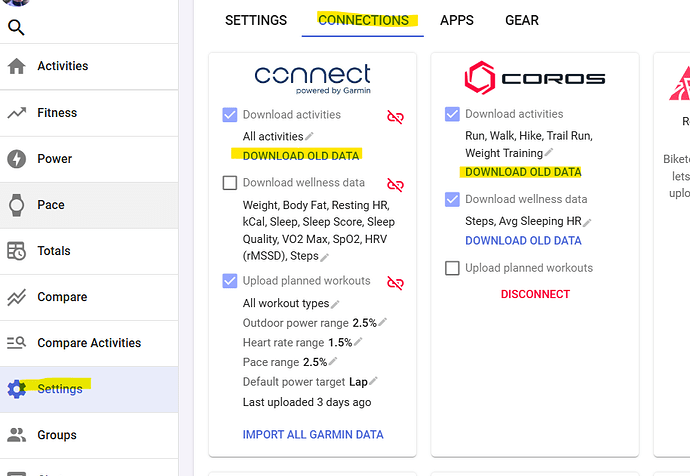Click COROS DOWNLOAD OLD DATA under wellness data

523,241
